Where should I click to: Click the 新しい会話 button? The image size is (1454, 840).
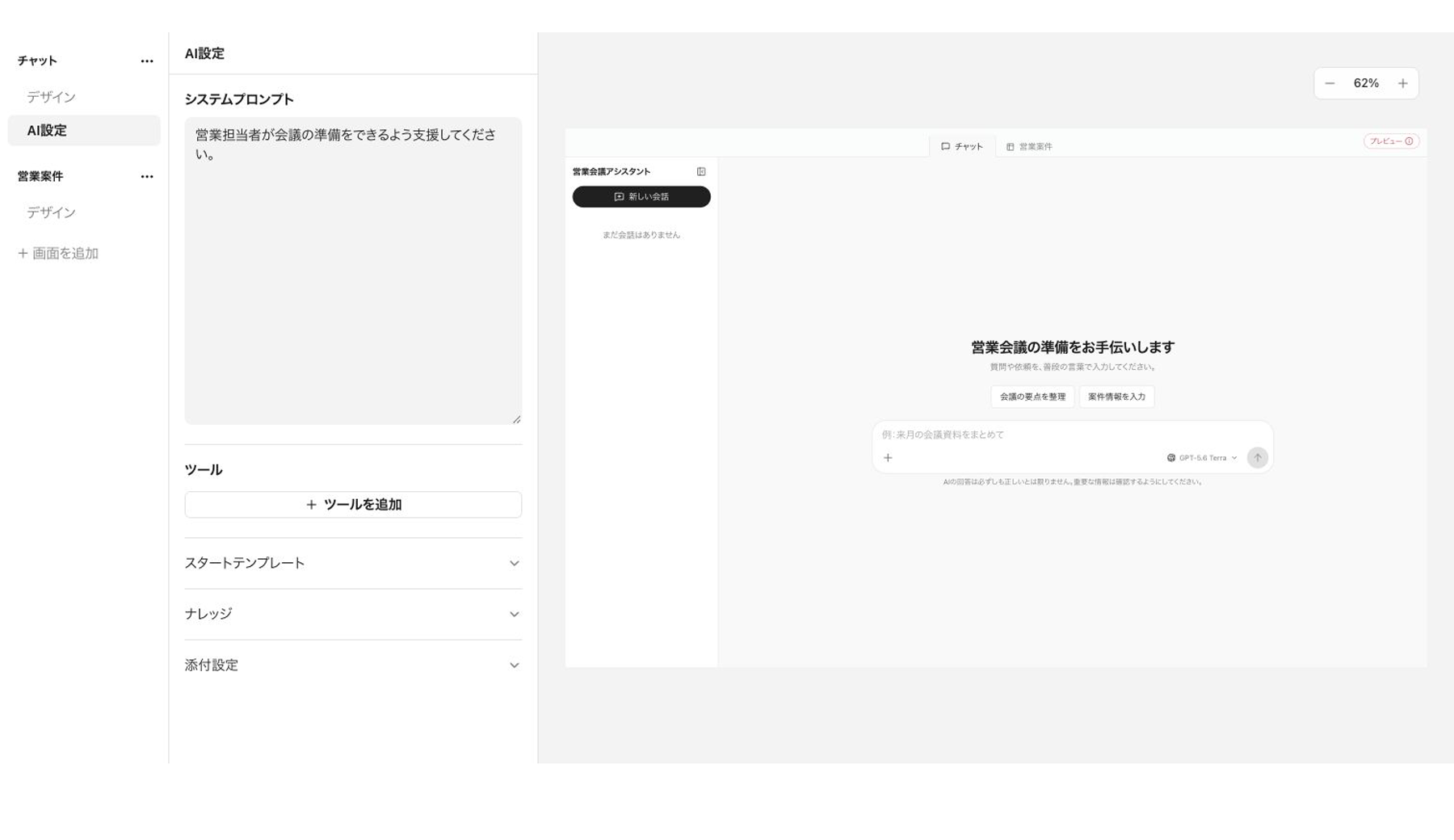point(641,197)
